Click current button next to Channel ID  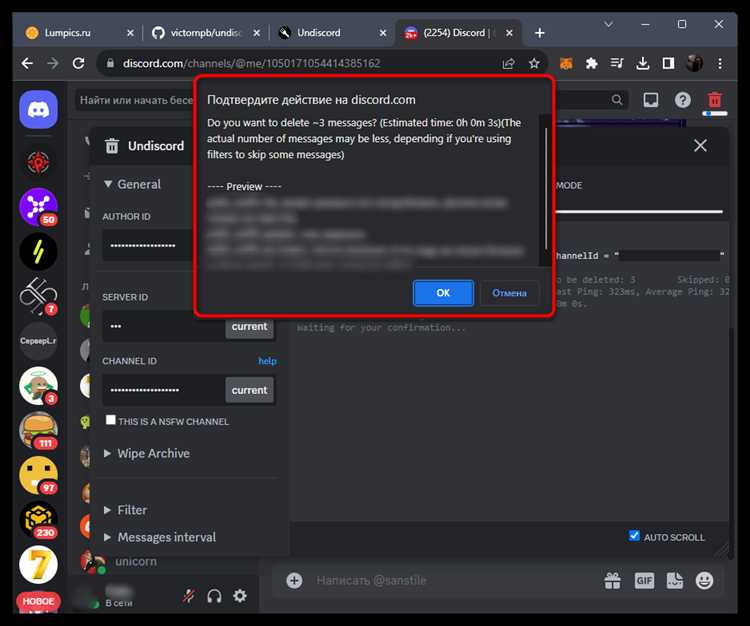click(x=250, y=390)
